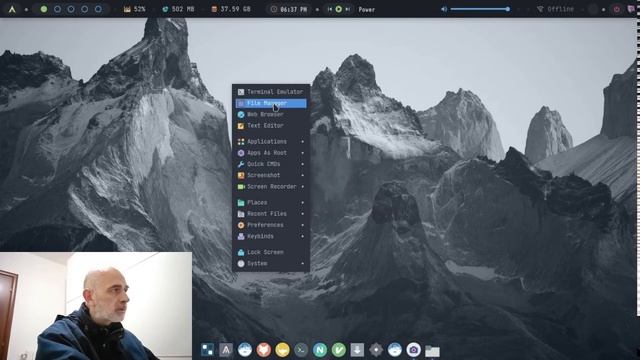Expand the Screen Recorder submenu
The width and height of the screenshot is (640, 360).
click(271, 187)
